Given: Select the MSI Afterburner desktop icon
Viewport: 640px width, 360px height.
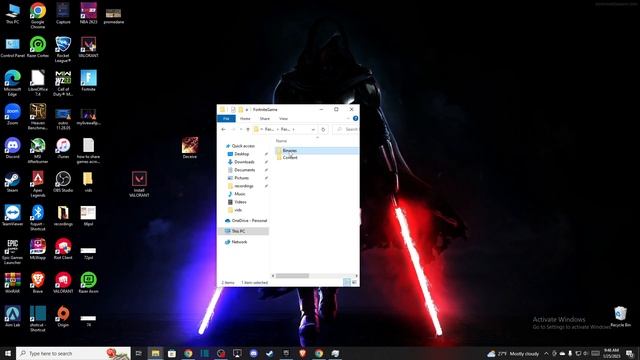Looking at the screenshot, I should 38,150.
